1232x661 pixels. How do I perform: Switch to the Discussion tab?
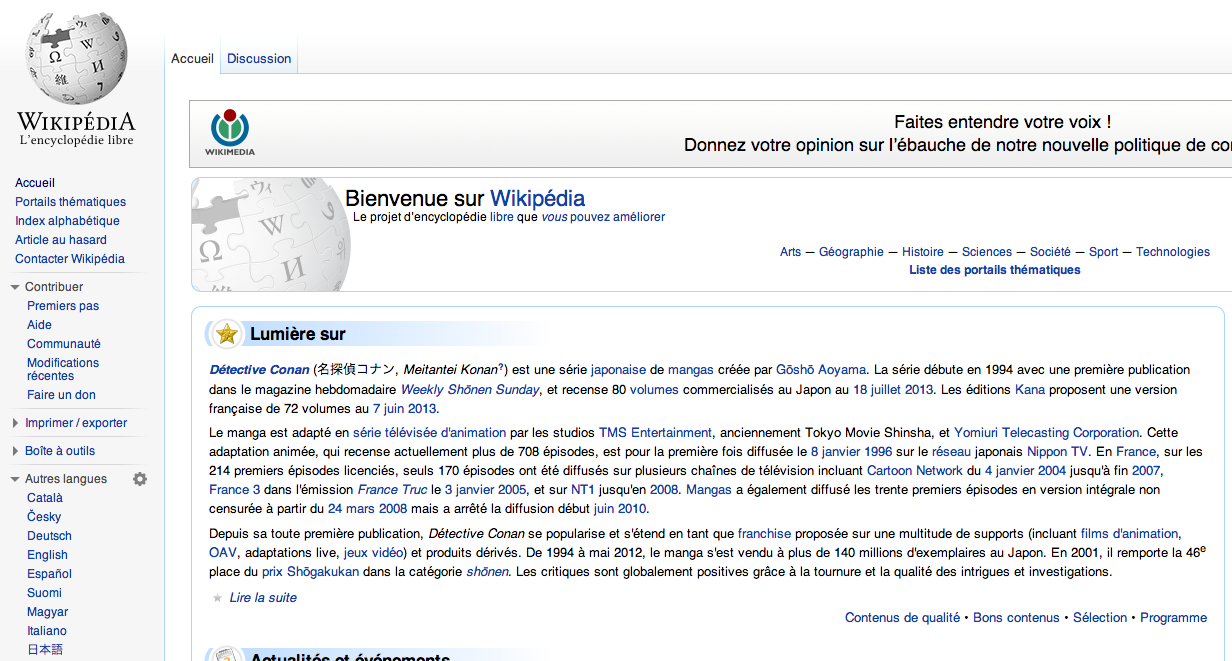[x=259, y=59]
